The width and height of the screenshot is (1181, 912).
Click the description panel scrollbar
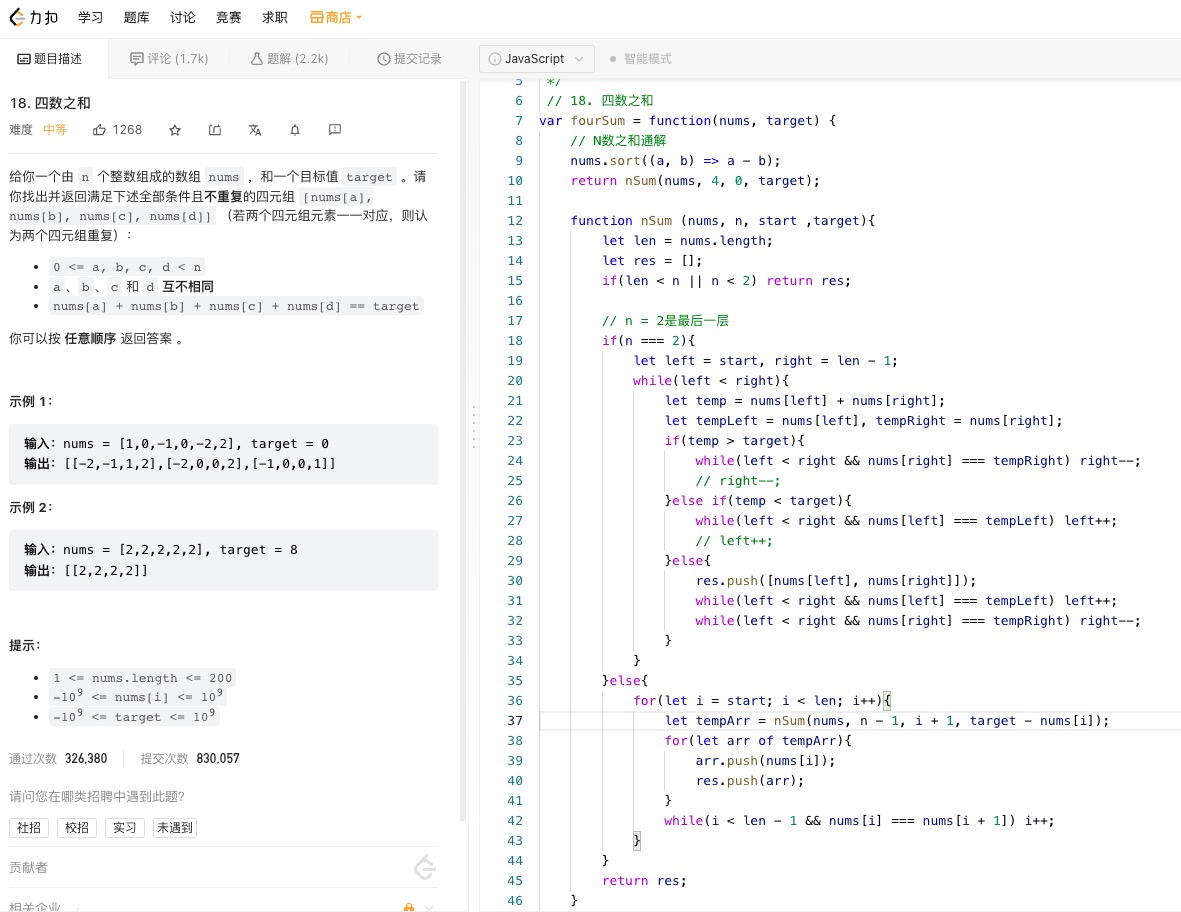pyautogui.click(x=463, y=450)
